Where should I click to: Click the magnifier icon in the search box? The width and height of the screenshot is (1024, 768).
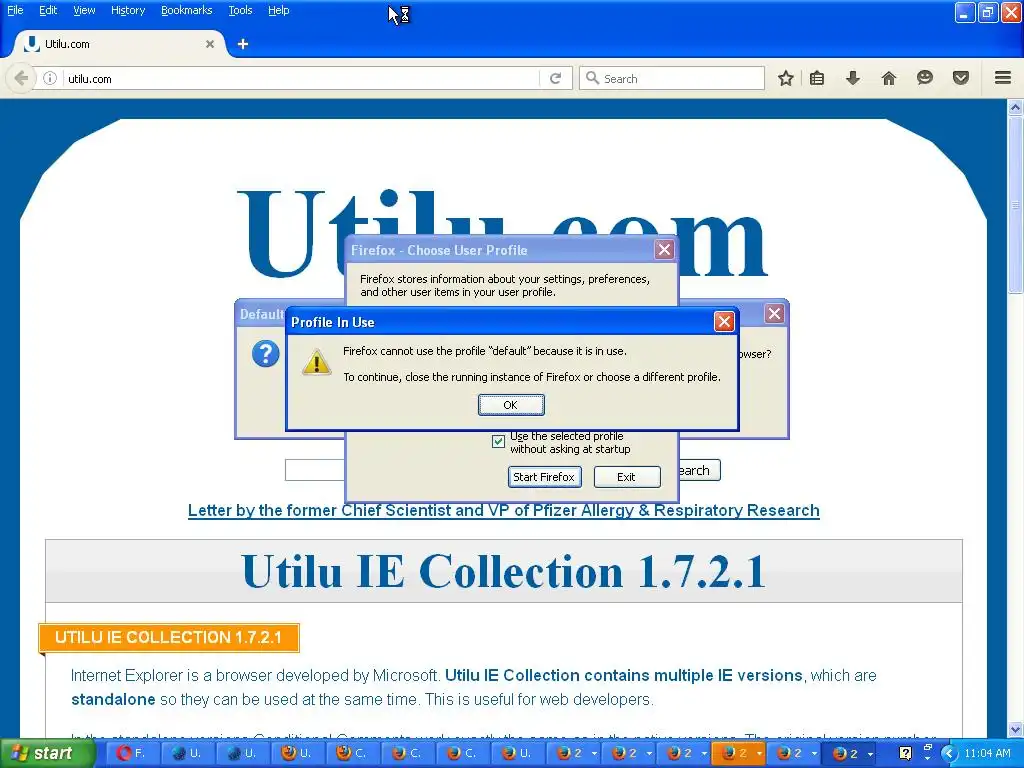(592, 78)
